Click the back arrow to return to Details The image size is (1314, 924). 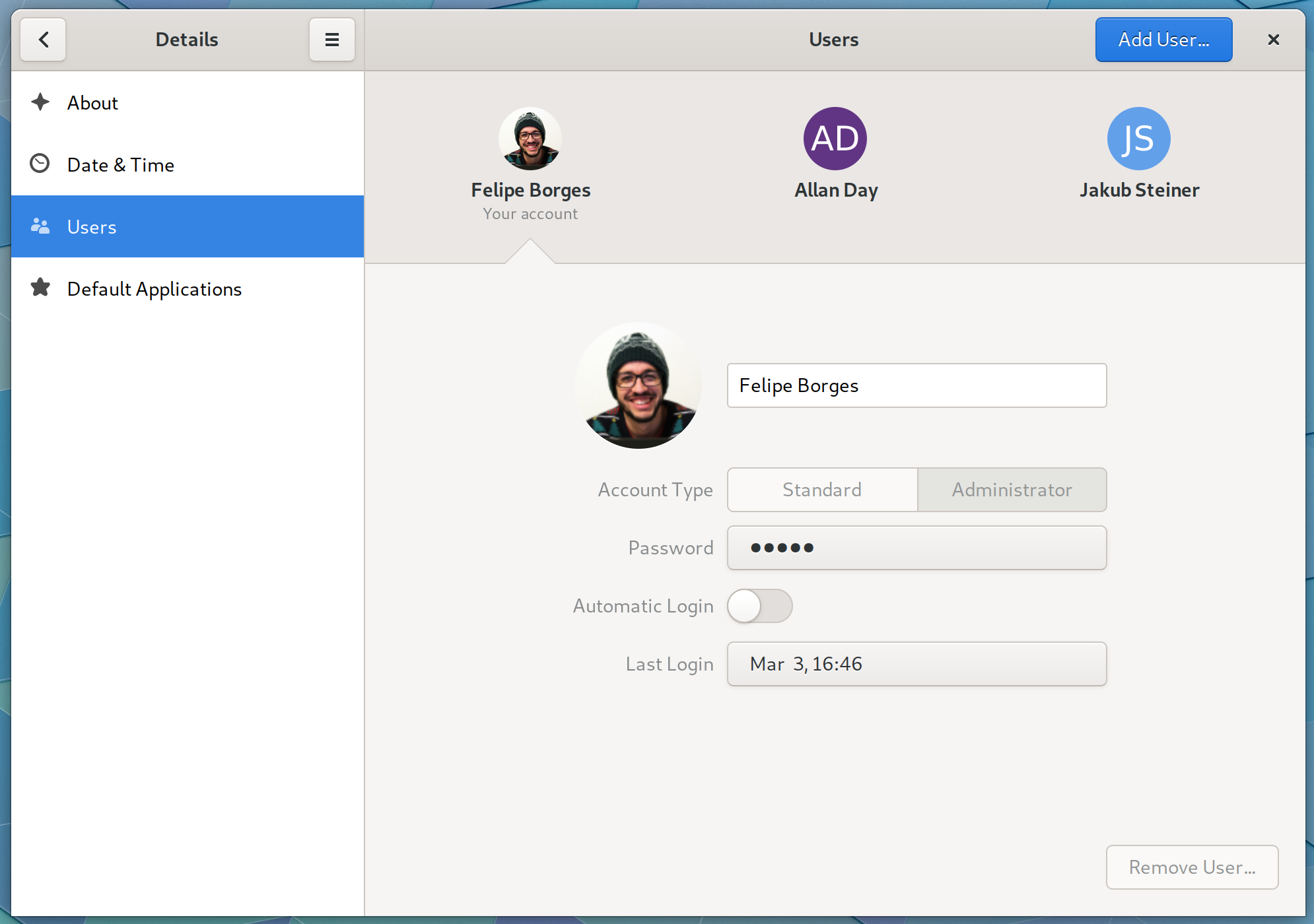pos(43,40)
